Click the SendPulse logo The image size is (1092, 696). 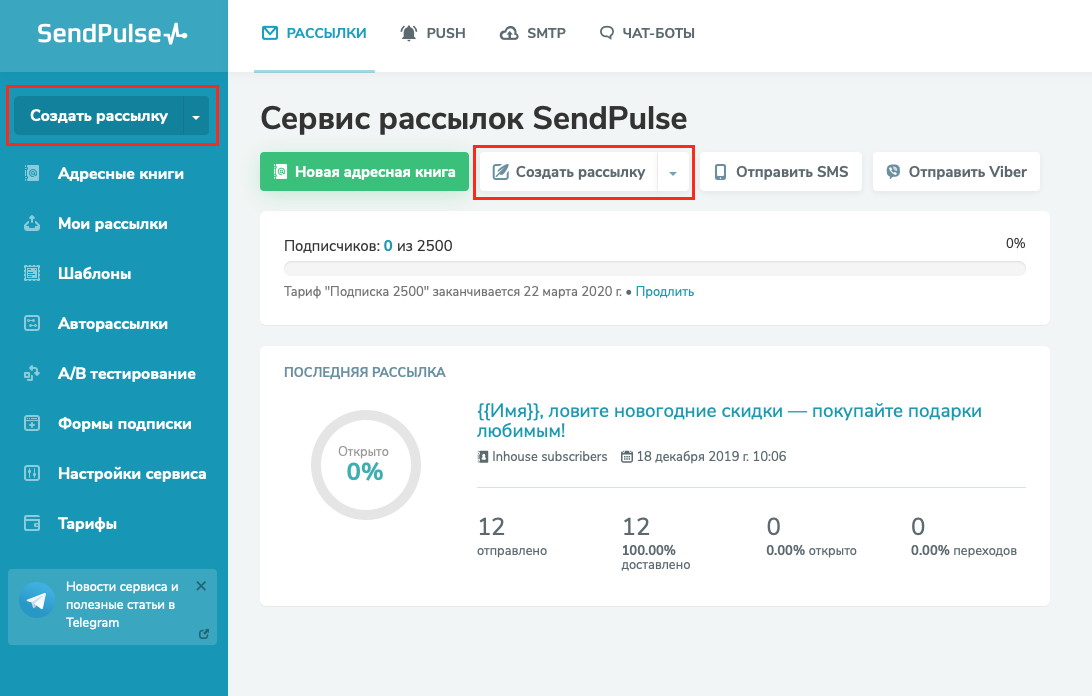pyautogui.click(x=112, y=33)
